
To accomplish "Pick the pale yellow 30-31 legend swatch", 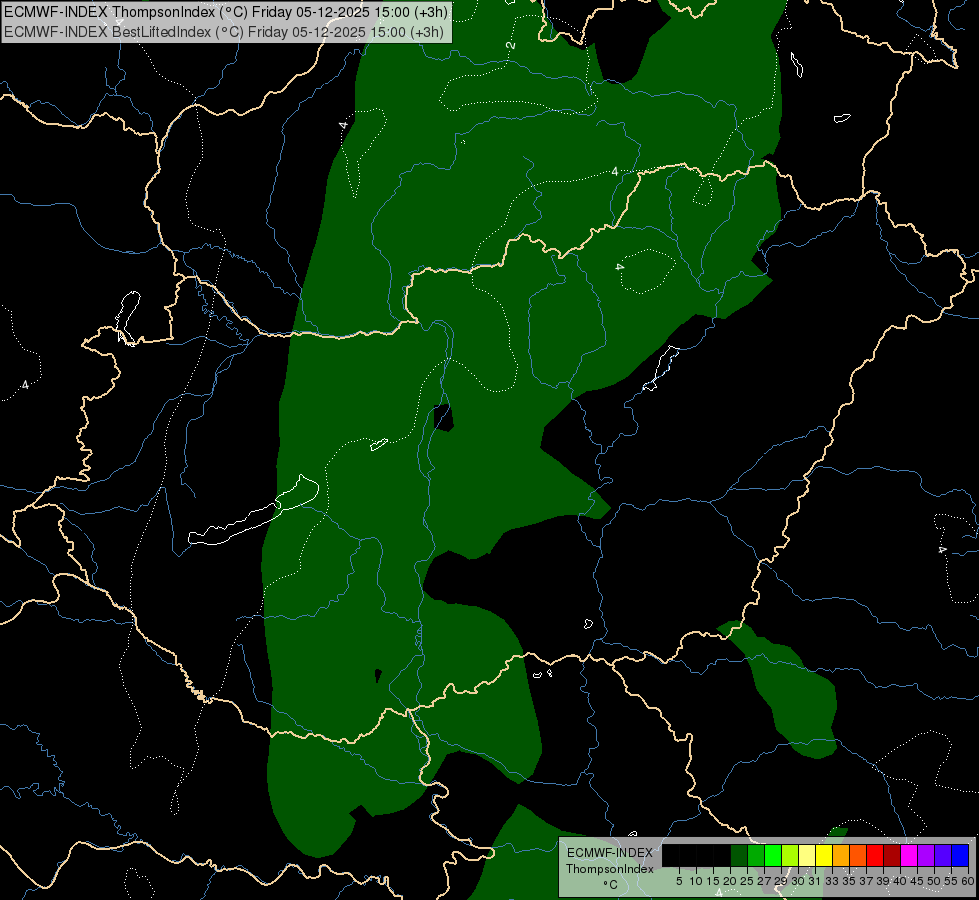I will coord(807,855).
